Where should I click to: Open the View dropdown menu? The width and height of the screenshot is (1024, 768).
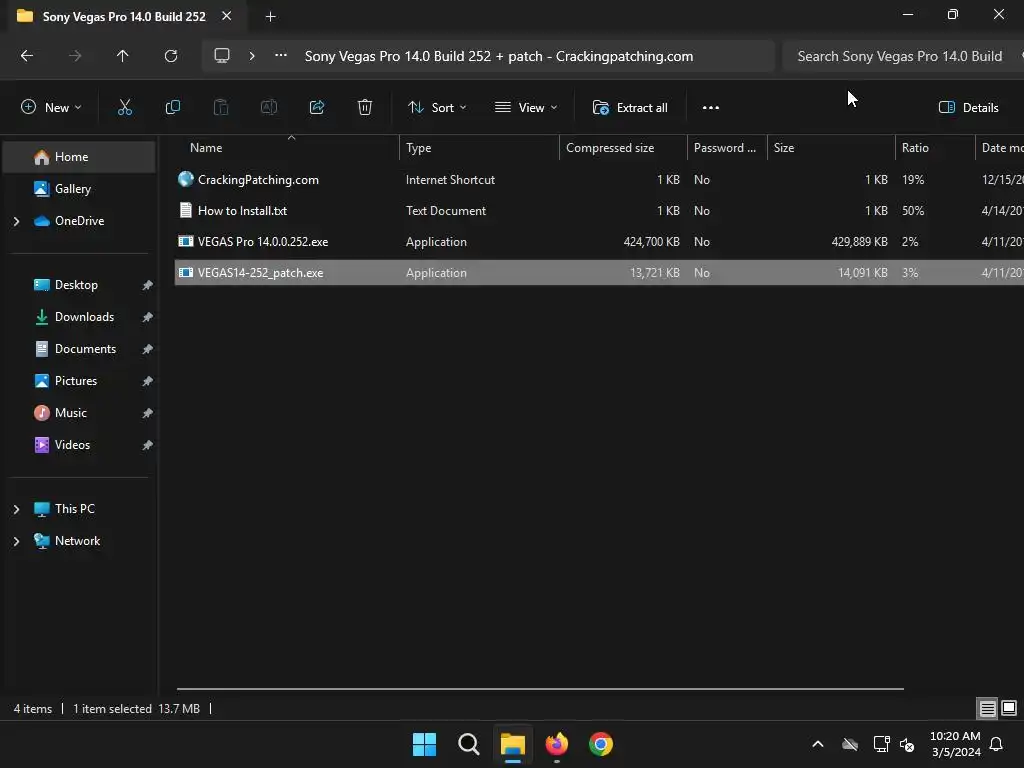(526, 108)
